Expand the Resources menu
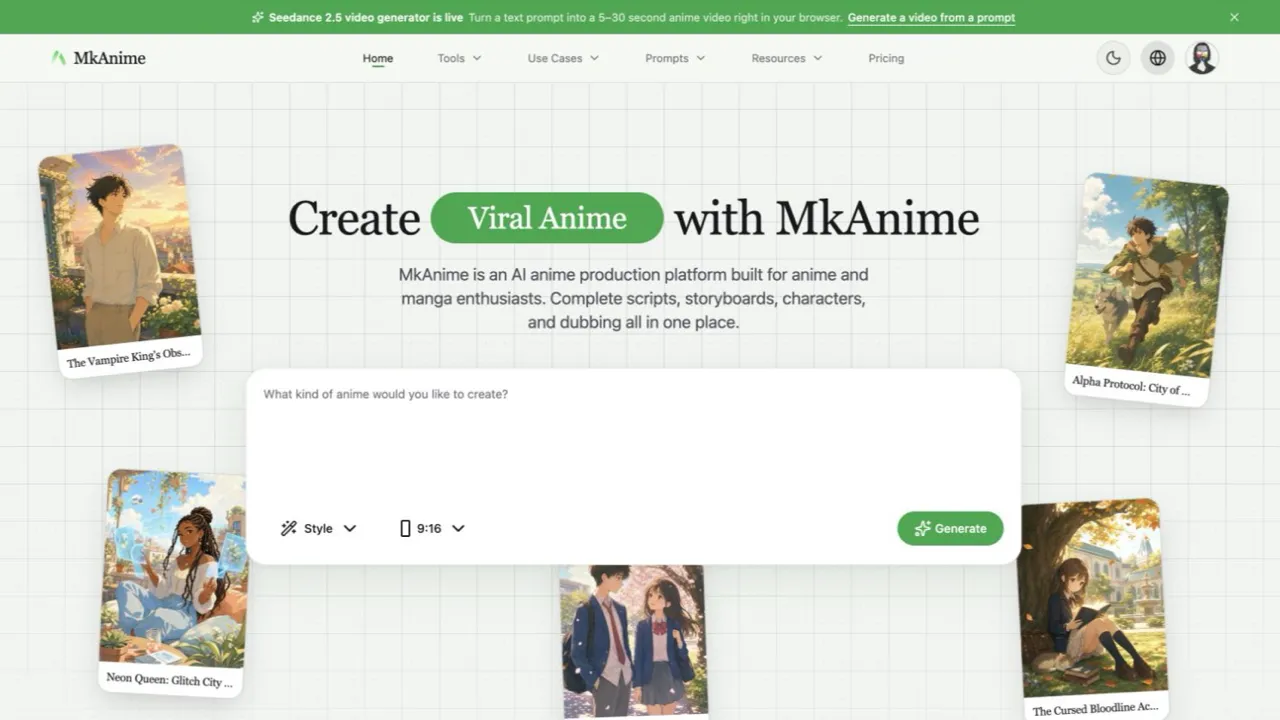Screen dimensions: 1280x720 787,58
